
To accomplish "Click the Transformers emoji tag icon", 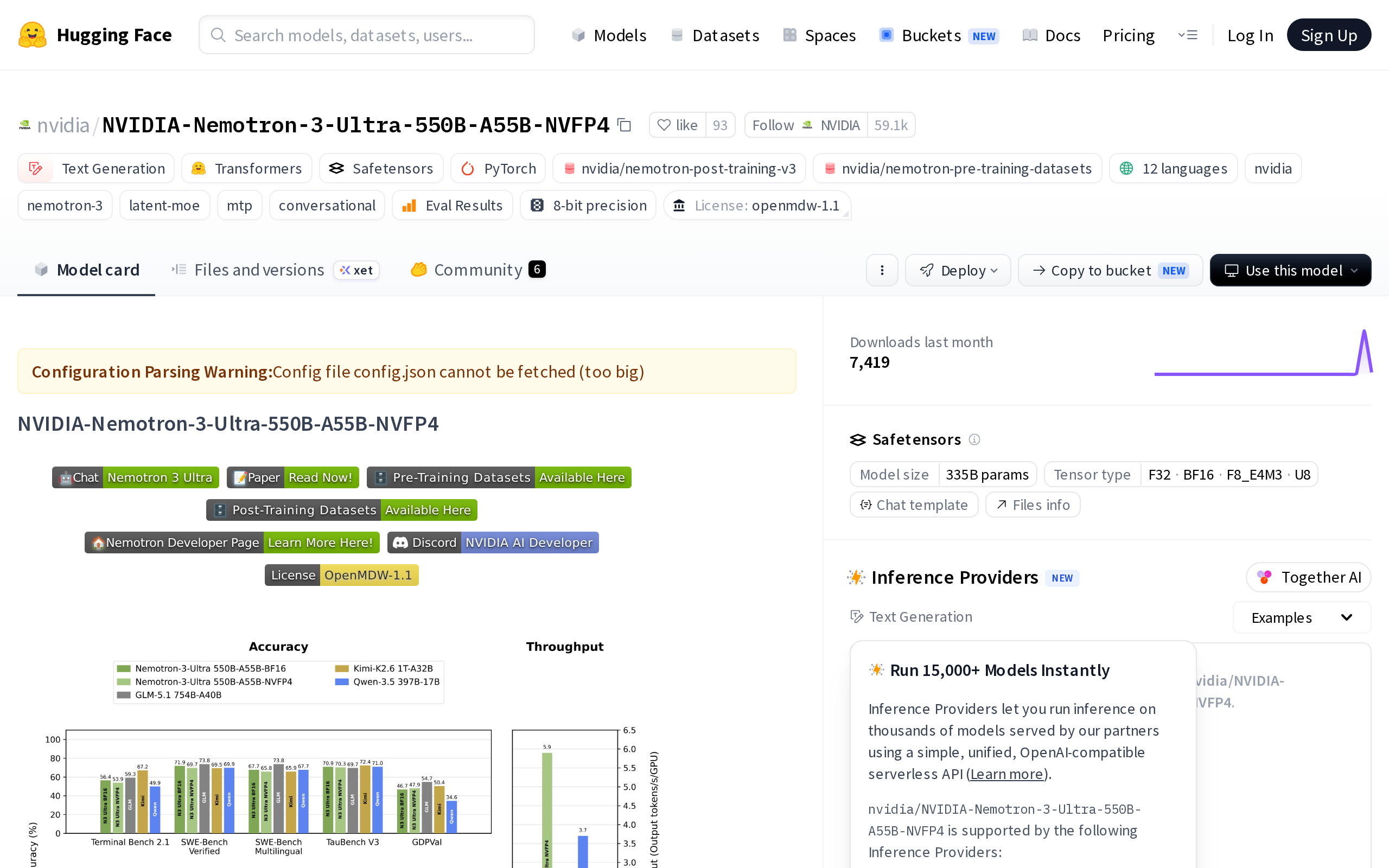I will click(x=199, y=169).
